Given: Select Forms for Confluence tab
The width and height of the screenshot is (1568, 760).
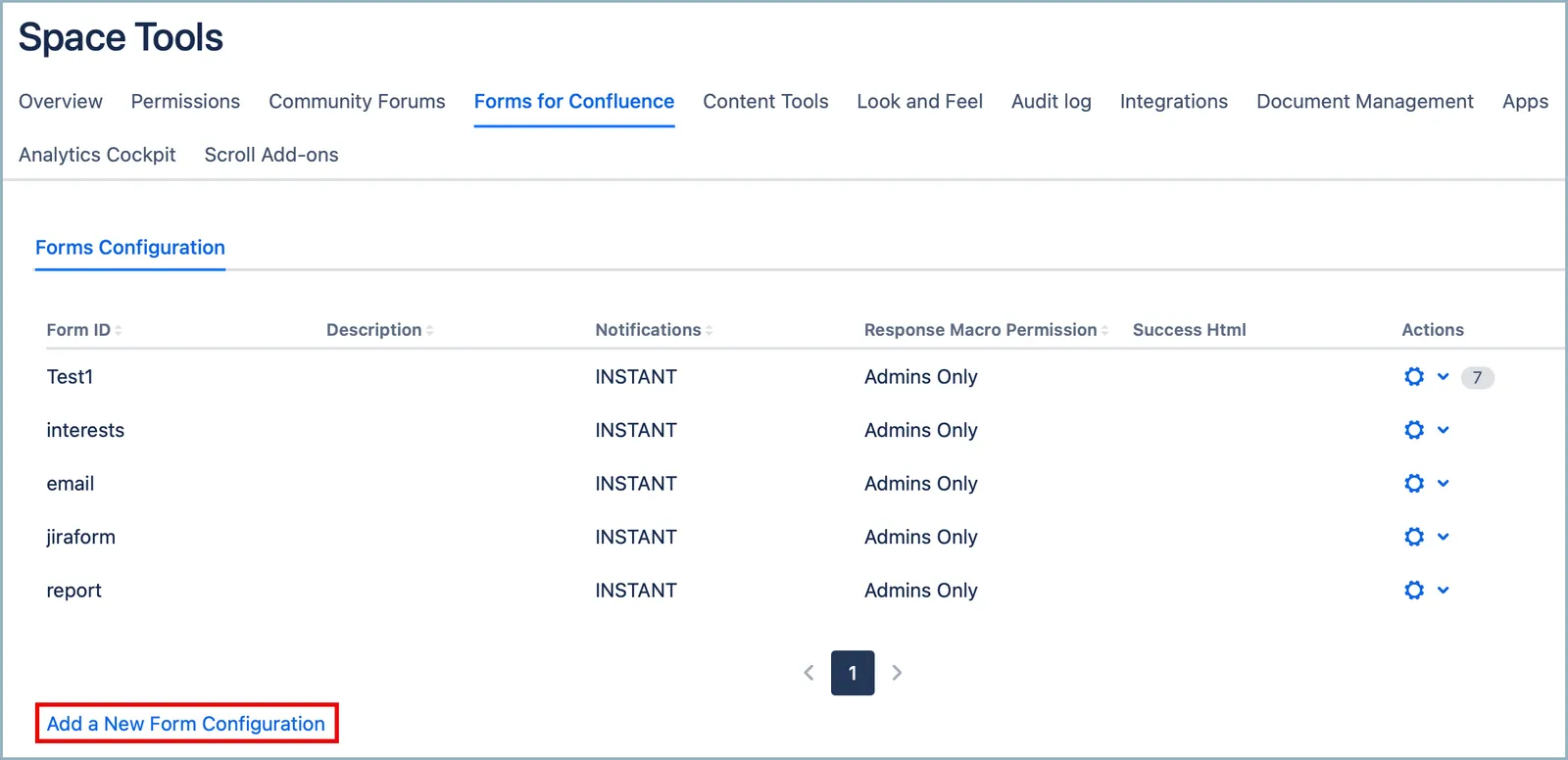Looking at the screenshot, I should 574,102.
